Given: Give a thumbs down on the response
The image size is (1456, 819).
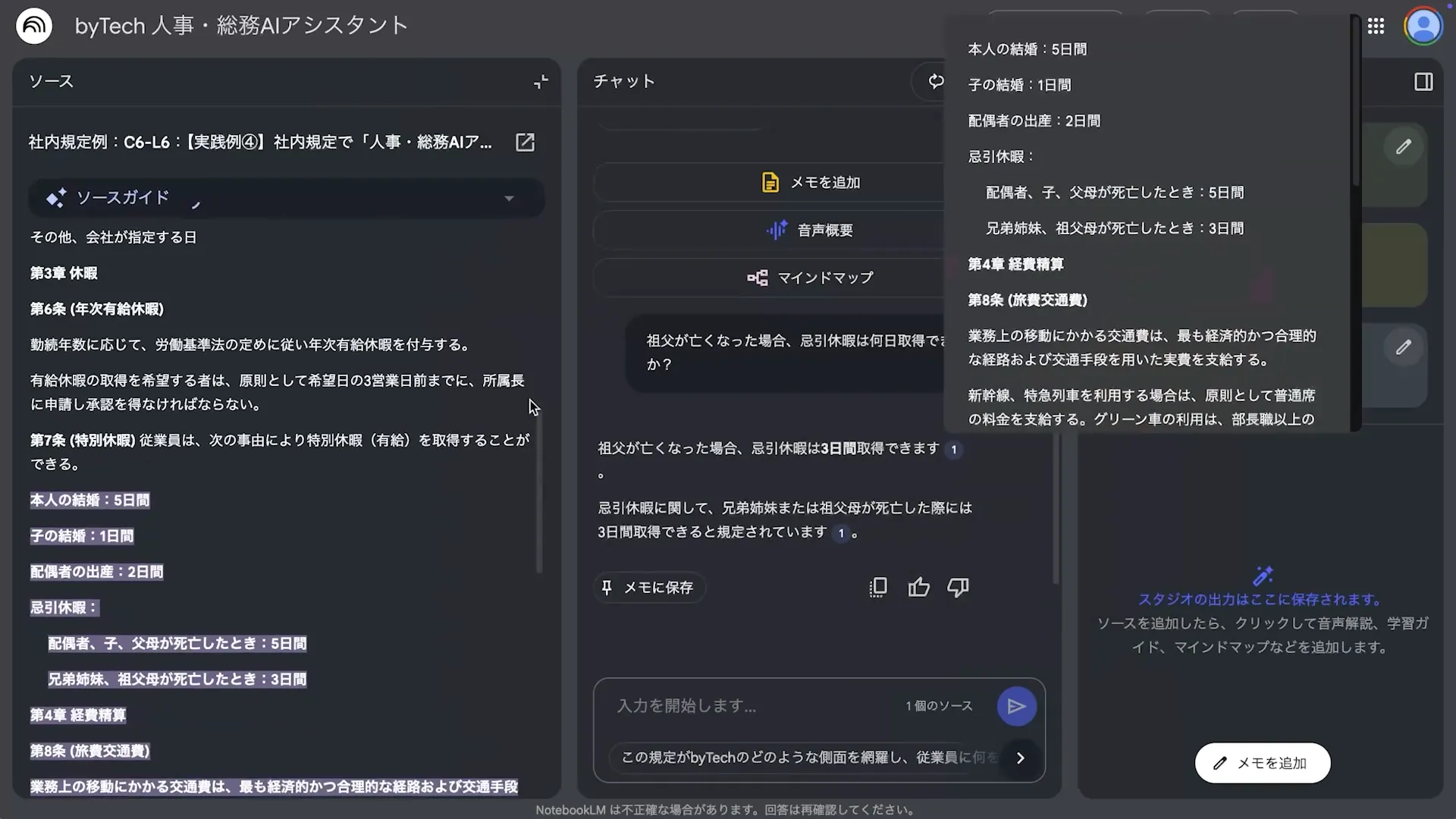Looking at the screenshot, I should click(958, 587).
